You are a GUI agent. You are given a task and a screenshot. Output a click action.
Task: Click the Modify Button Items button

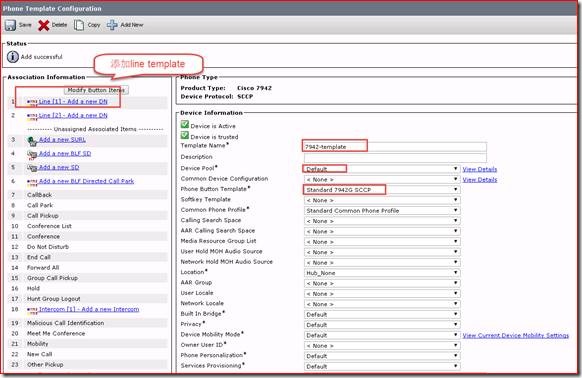click(96, 90)
